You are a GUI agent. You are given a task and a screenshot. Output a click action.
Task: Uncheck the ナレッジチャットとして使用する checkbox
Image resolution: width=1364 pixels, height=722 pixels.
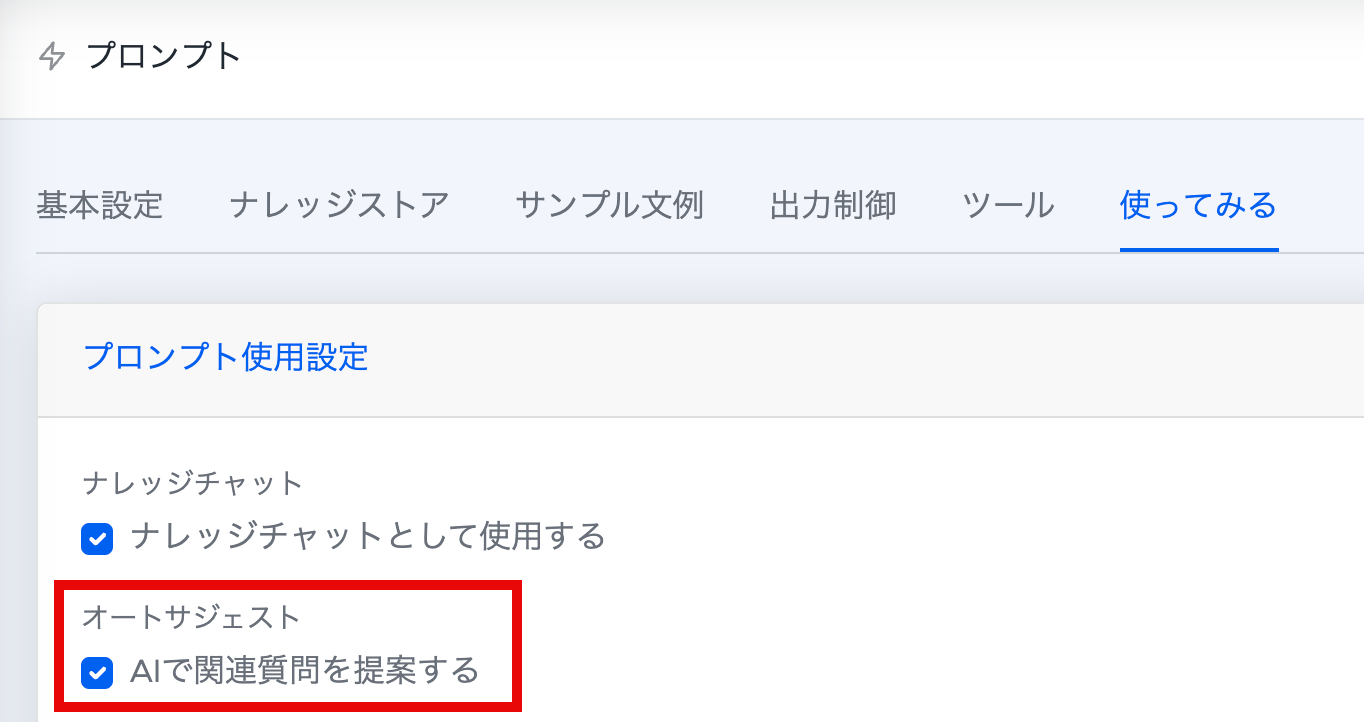[x=97, y=539]
